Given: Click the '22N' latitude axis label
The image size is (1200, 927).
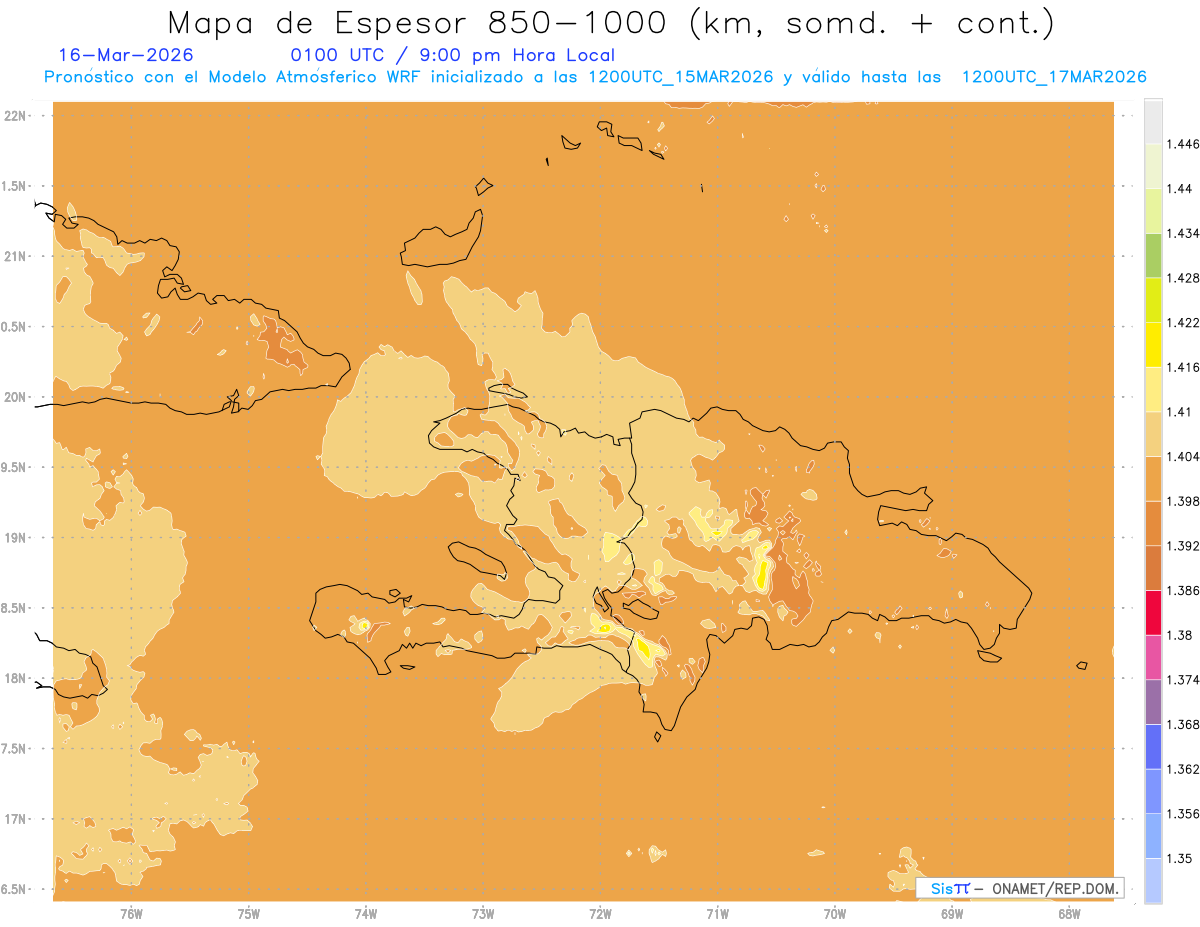Looking at the screenshot, I should pos(15,115).
